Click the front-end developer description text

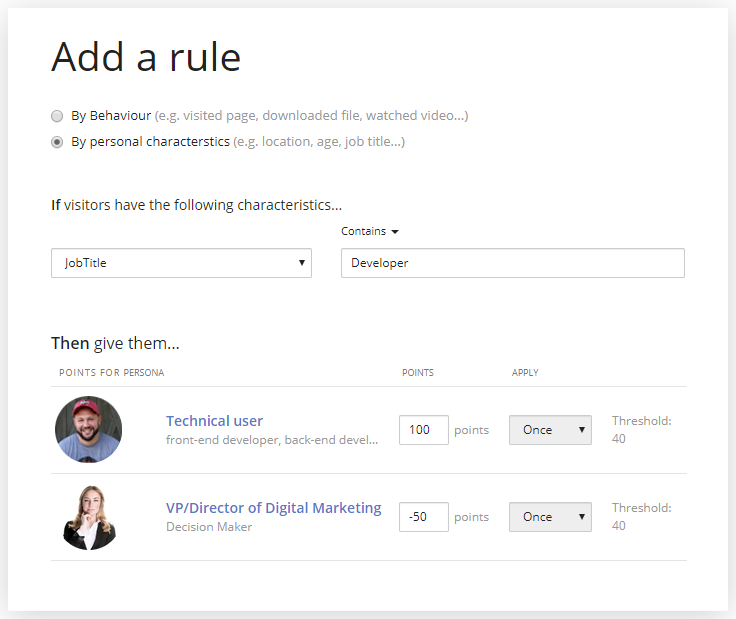tap(272, 440)
